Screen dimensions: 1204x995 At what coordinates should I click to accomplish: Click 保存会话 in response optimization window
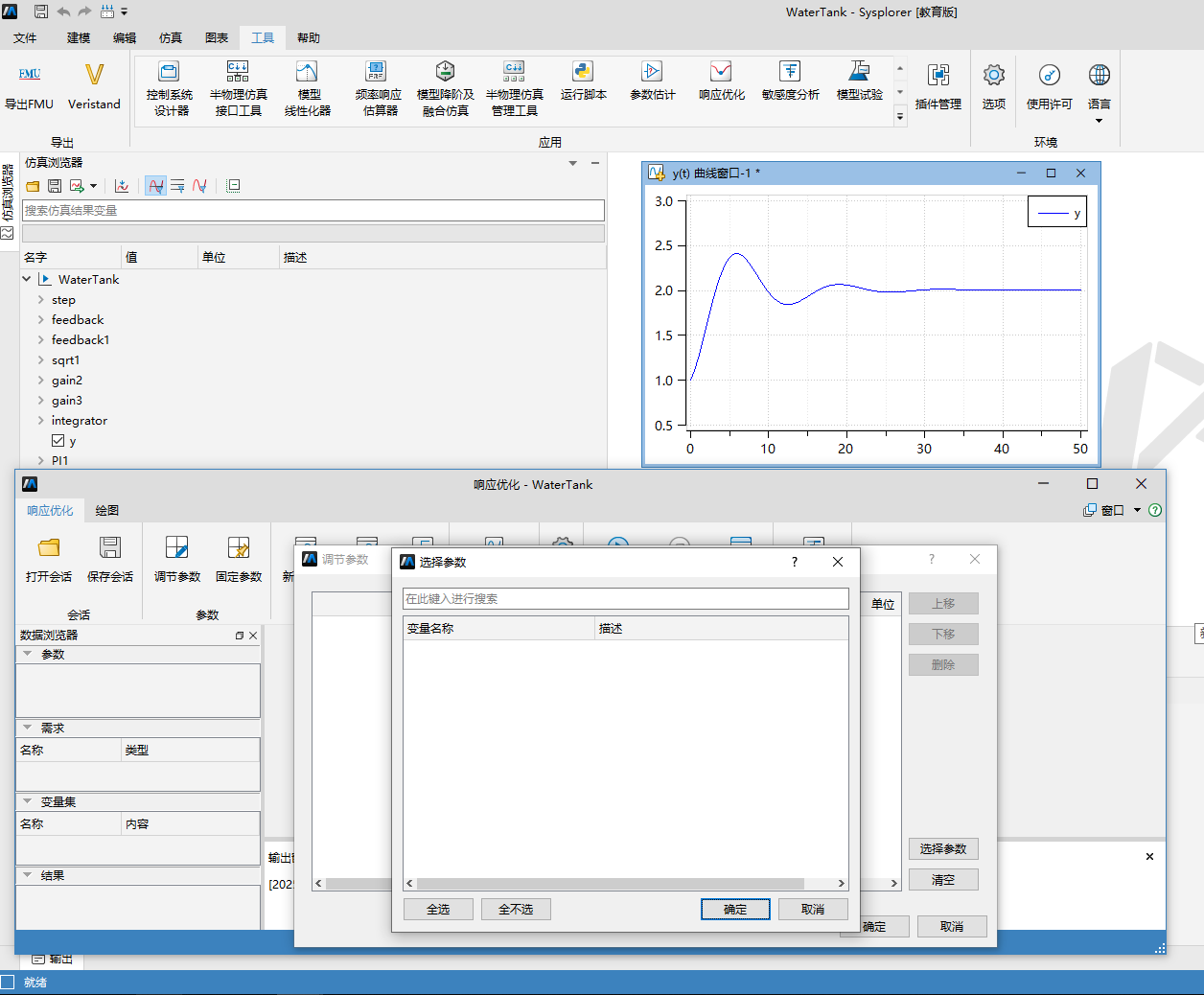(x=110, y=560)
